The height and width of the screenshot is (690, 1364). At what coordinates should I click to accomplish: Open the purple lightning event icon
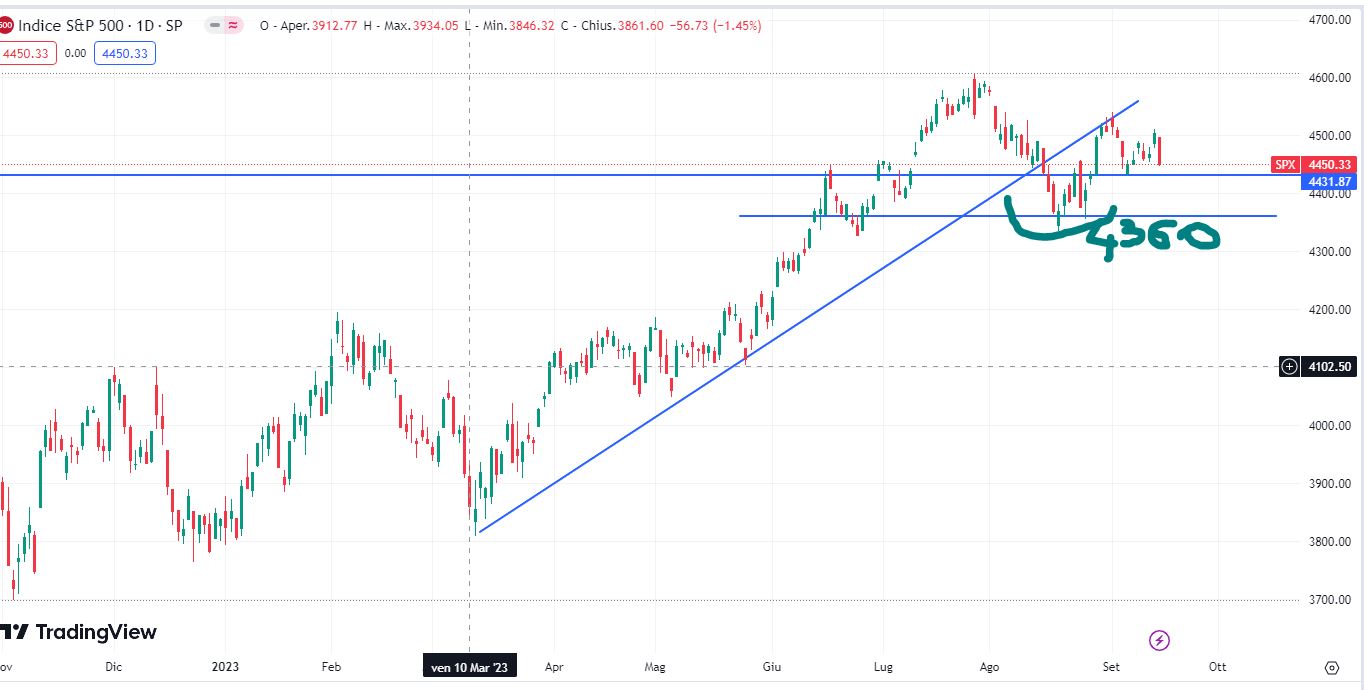1160,640
